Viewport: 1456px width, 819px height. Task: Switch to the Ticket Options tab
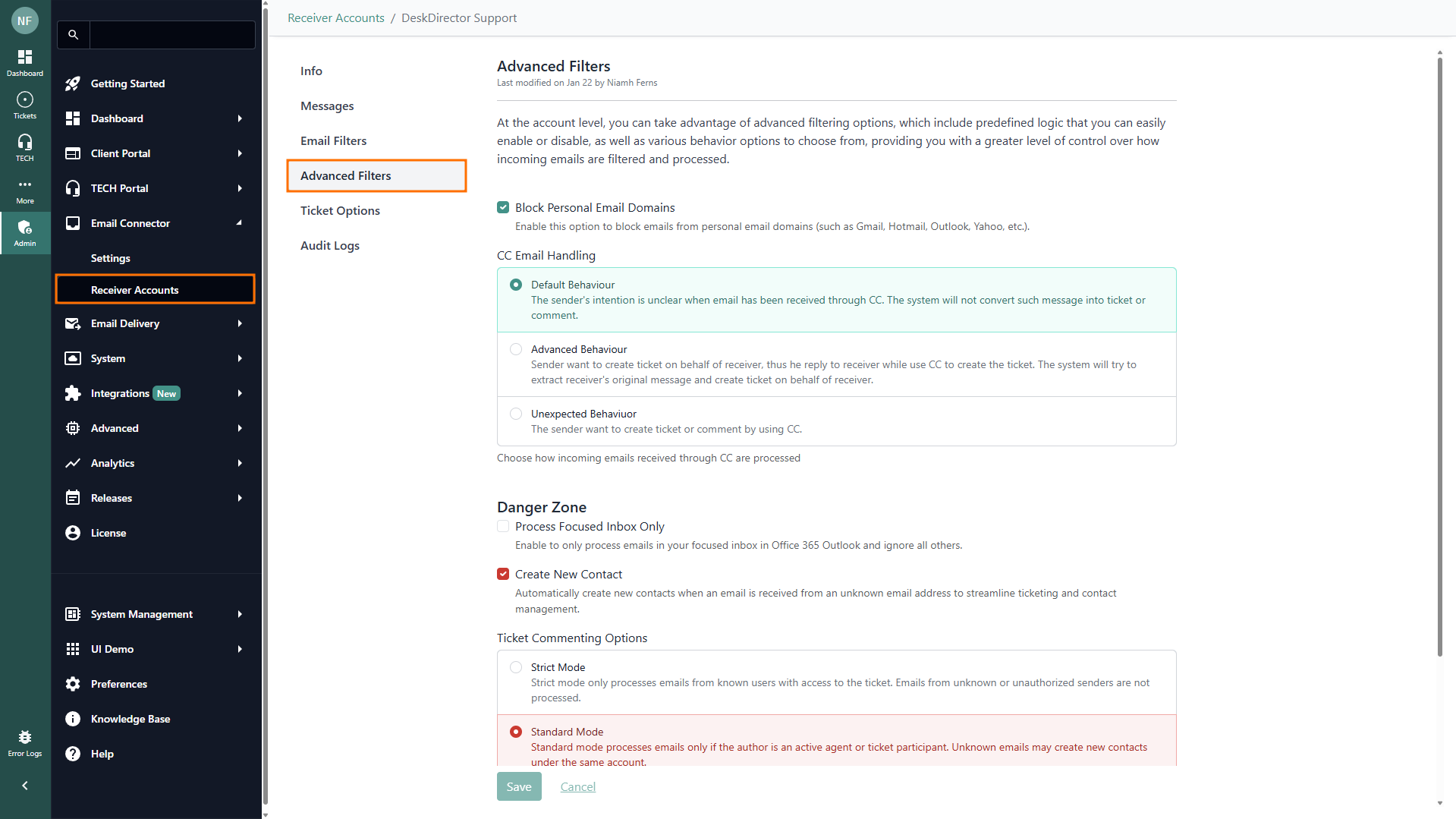[x=340, y=210]
